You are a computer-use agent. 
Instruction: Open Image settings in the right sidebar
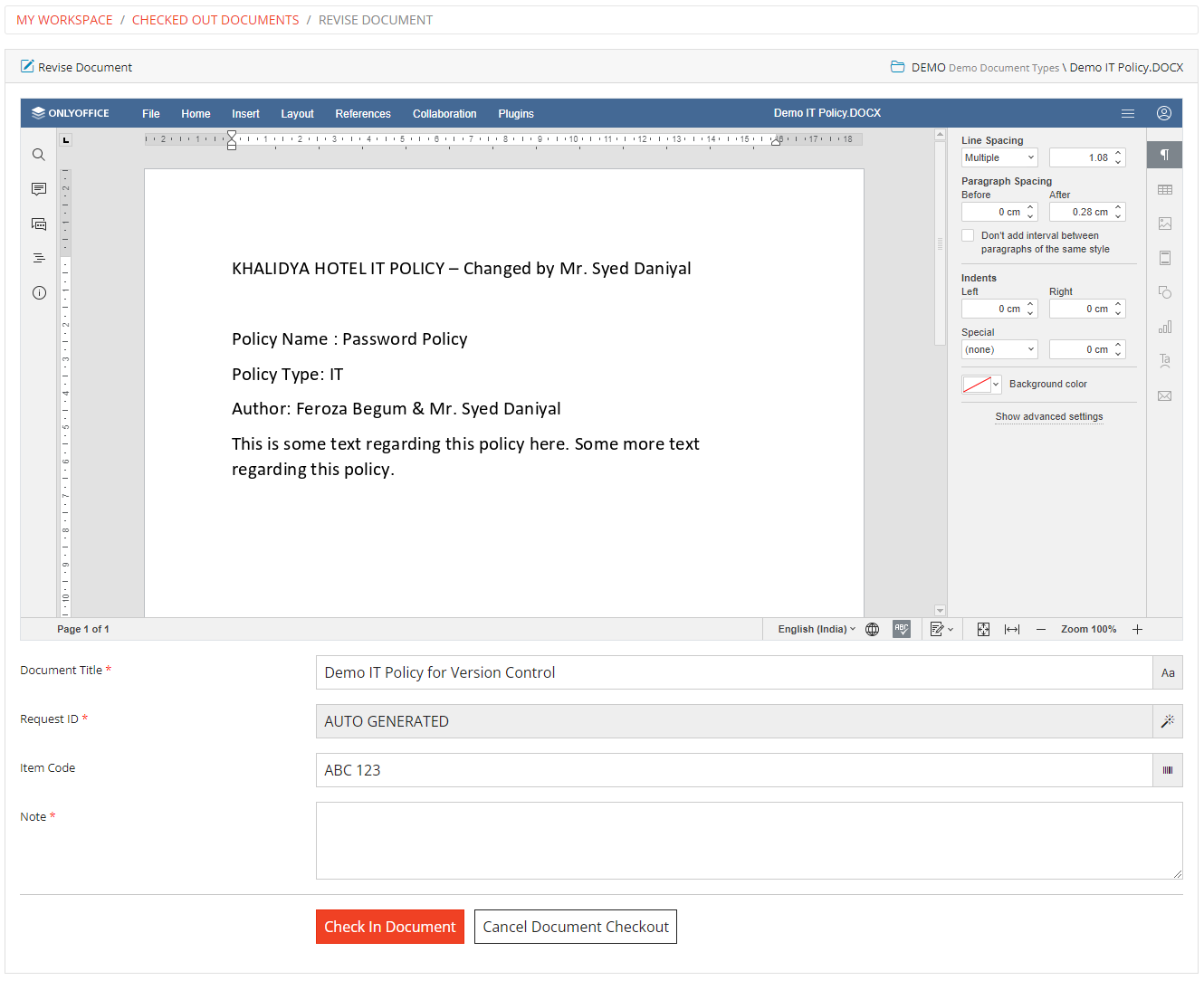[x=1164, y=224]
